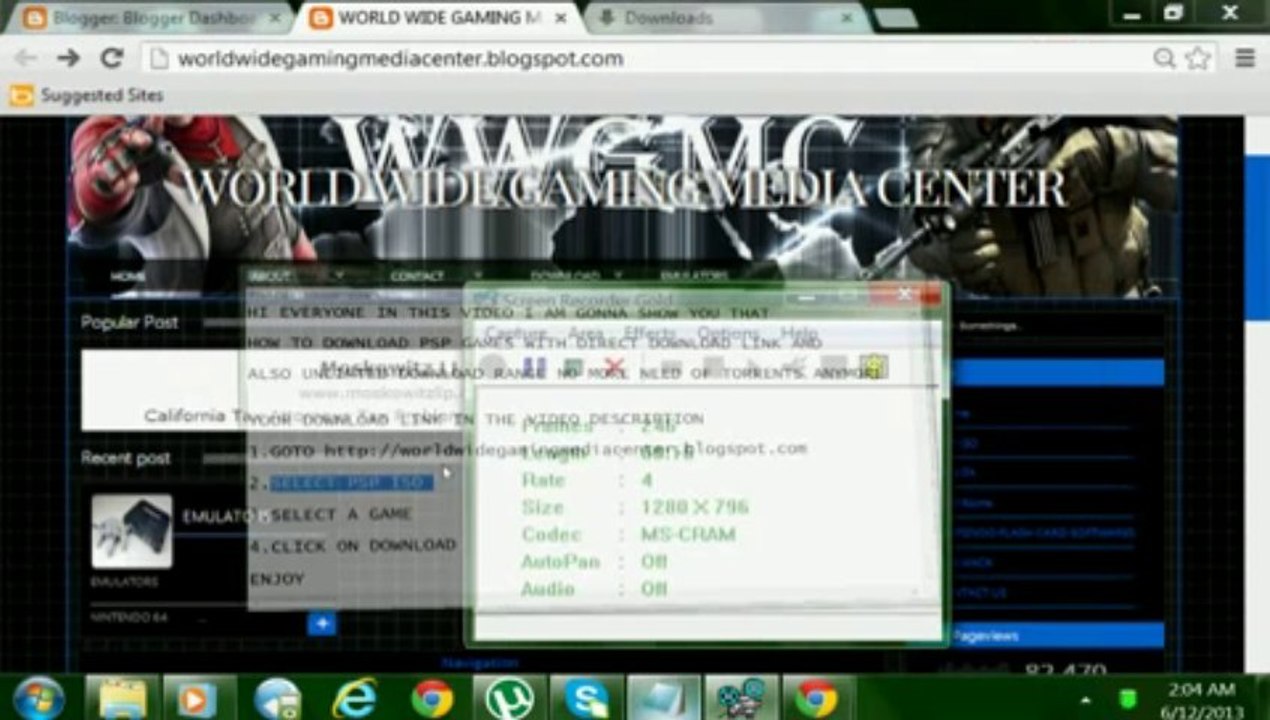Click the Chrome forward arrow
This screenshot has height=720, width=1270.
[68, 58]
